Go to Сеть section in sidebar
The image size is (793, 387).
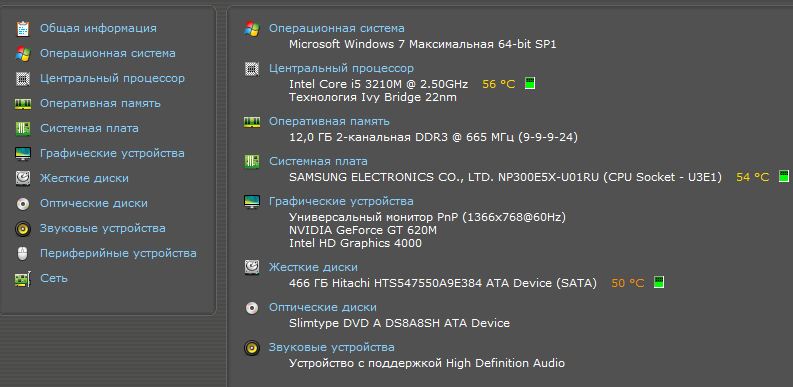pos(54,278)
